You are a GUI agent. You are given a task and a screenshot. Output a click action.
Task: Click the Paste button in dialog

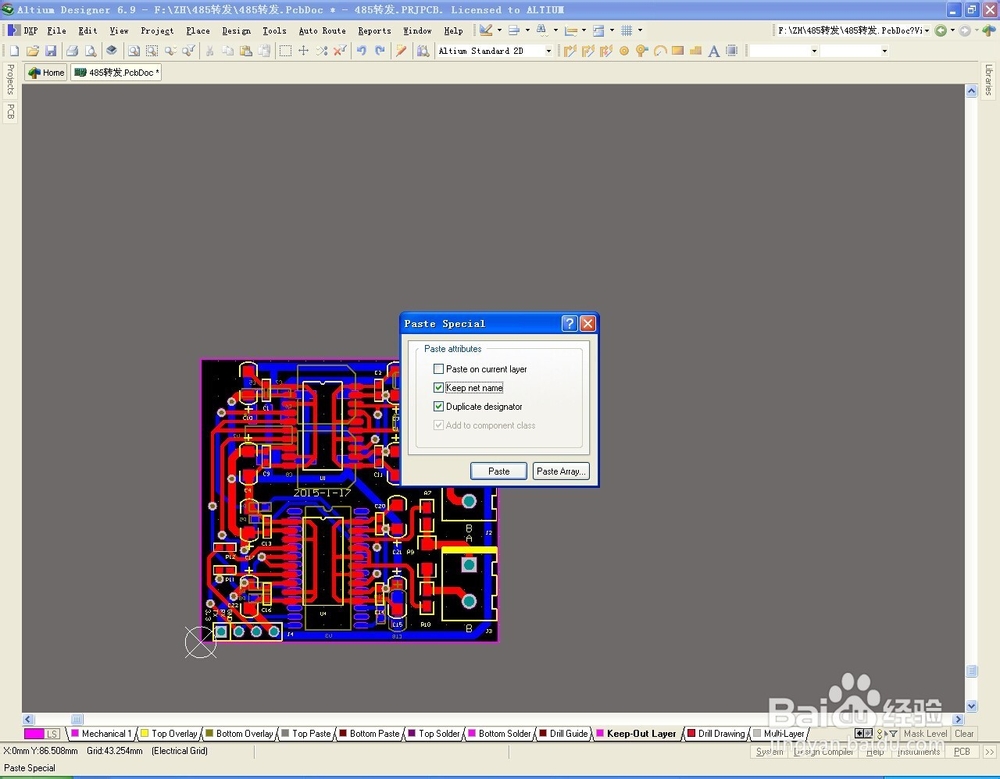point(499,471)
